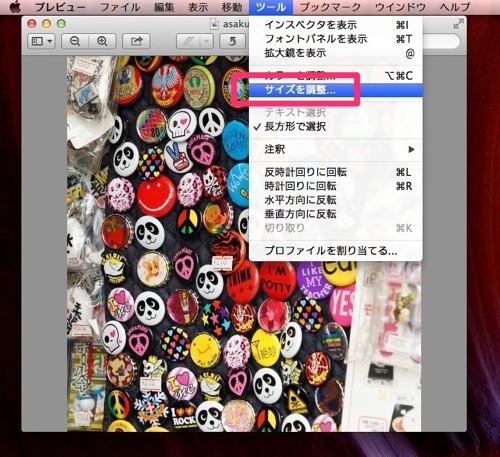Viewport: 500px width, 457px height.
Task: Open the 移動 menu
Action: click(x=232, y=7)
